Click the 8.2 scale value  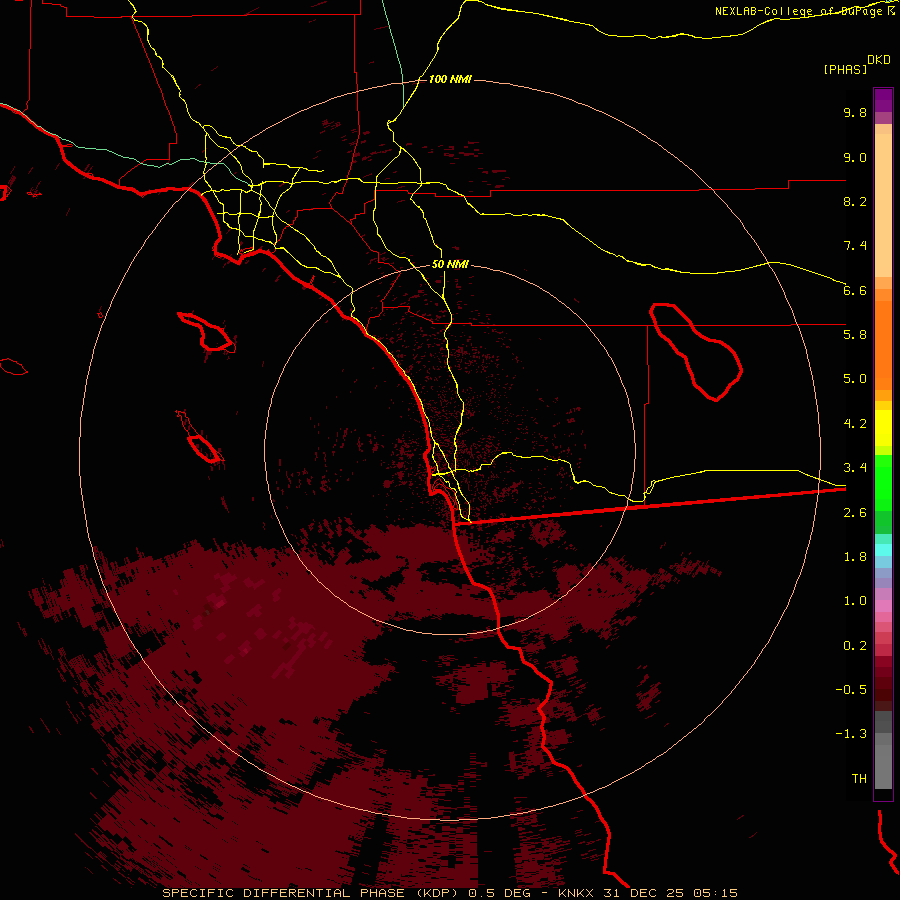click(855, 201)
